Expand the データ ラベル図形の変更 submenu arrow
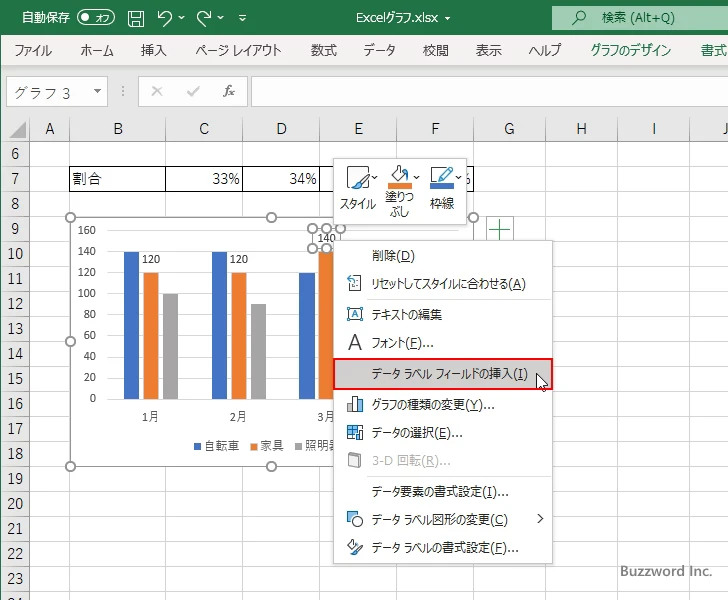 tap(540, 519)
